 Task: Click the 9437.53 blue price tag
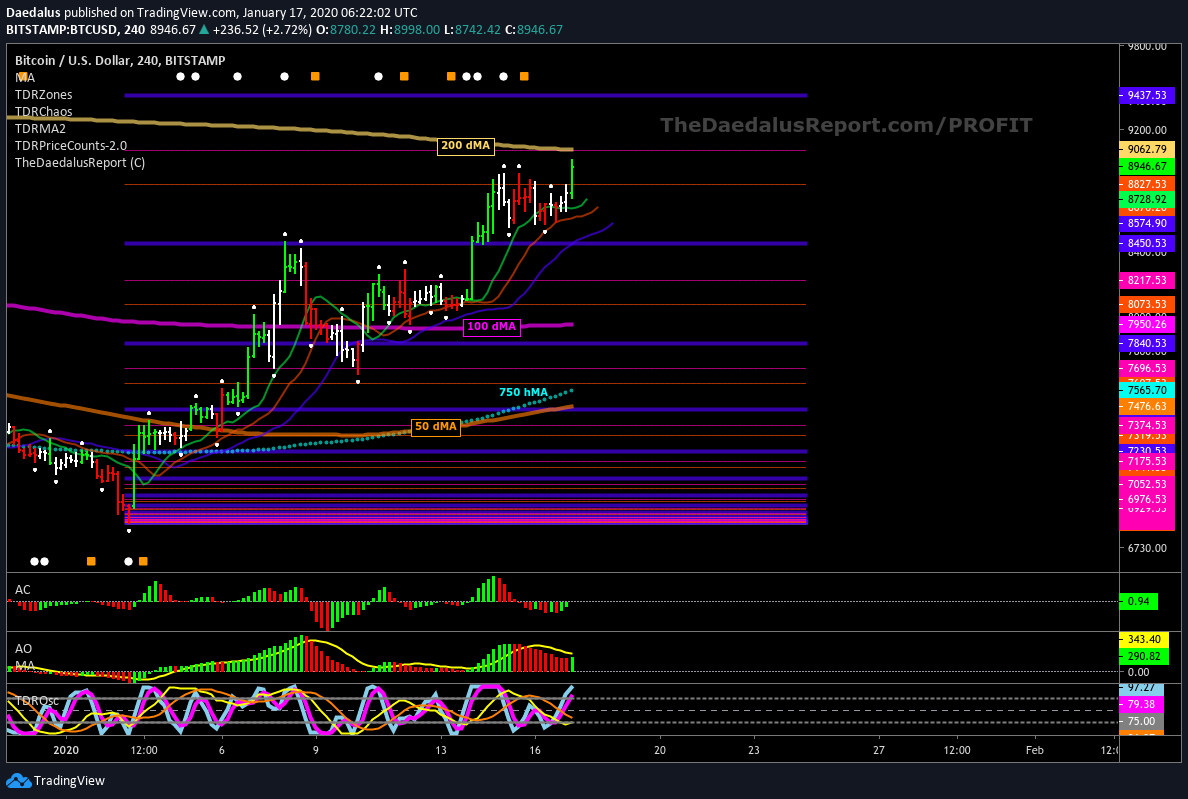pyautogui.click(x=1147, y=95)
